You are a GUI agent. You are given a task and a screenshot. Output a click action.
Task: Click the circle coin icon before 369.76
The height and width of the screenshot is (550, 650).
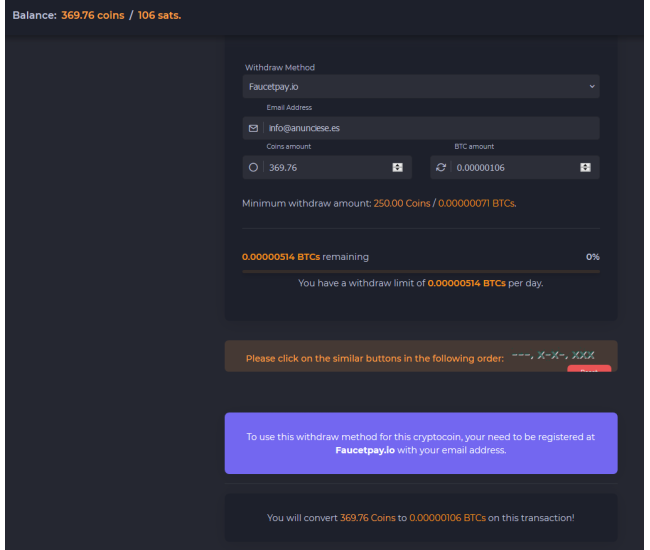(253, 167)
